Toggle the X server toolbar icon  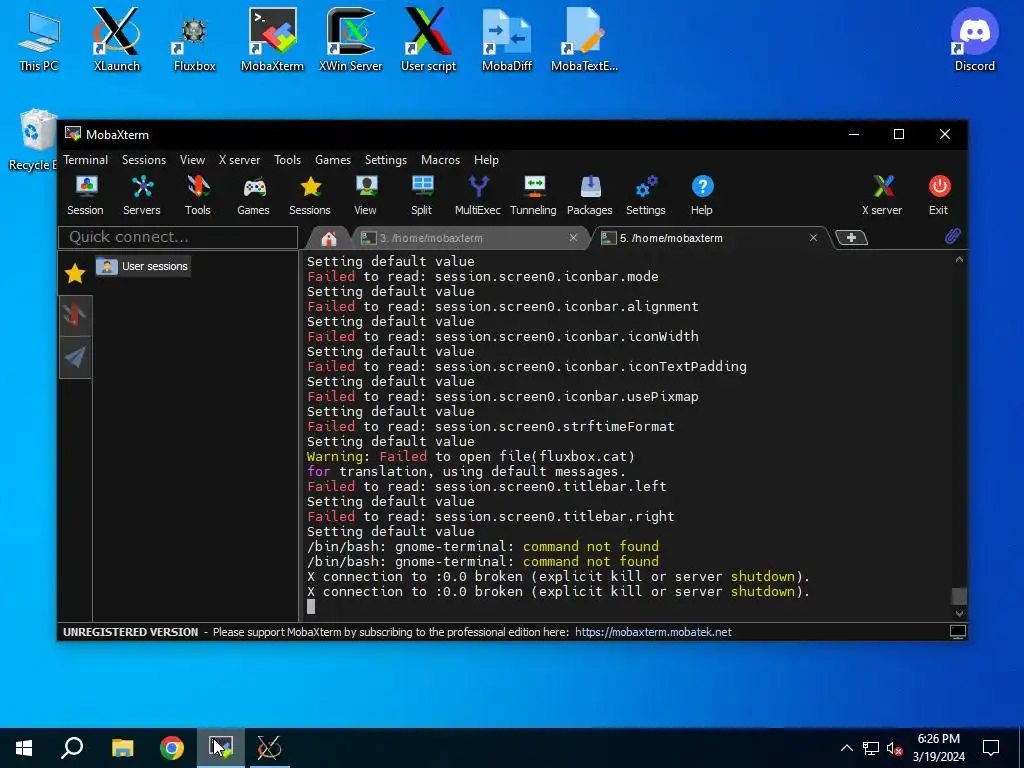882,195
